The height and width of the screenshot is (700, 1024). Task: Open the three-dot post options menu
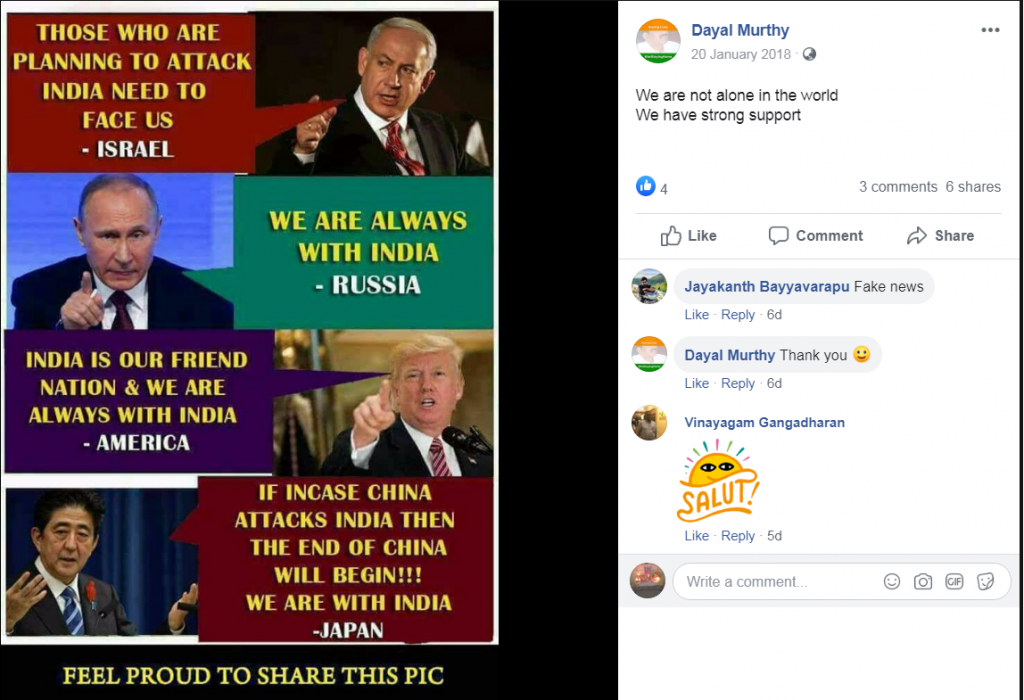coord(990,30)
